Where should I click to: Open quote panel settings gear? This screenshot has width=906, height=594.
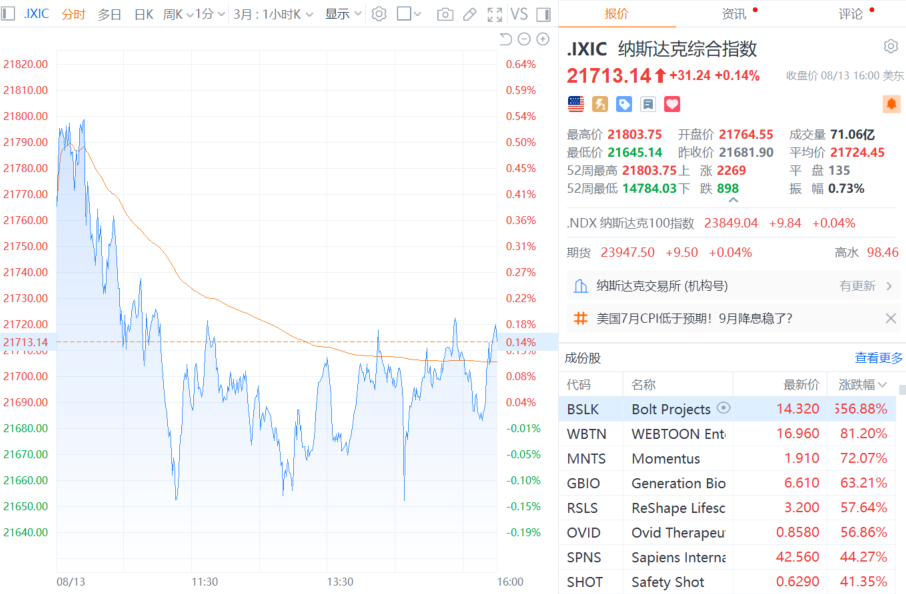coord(891,46)
